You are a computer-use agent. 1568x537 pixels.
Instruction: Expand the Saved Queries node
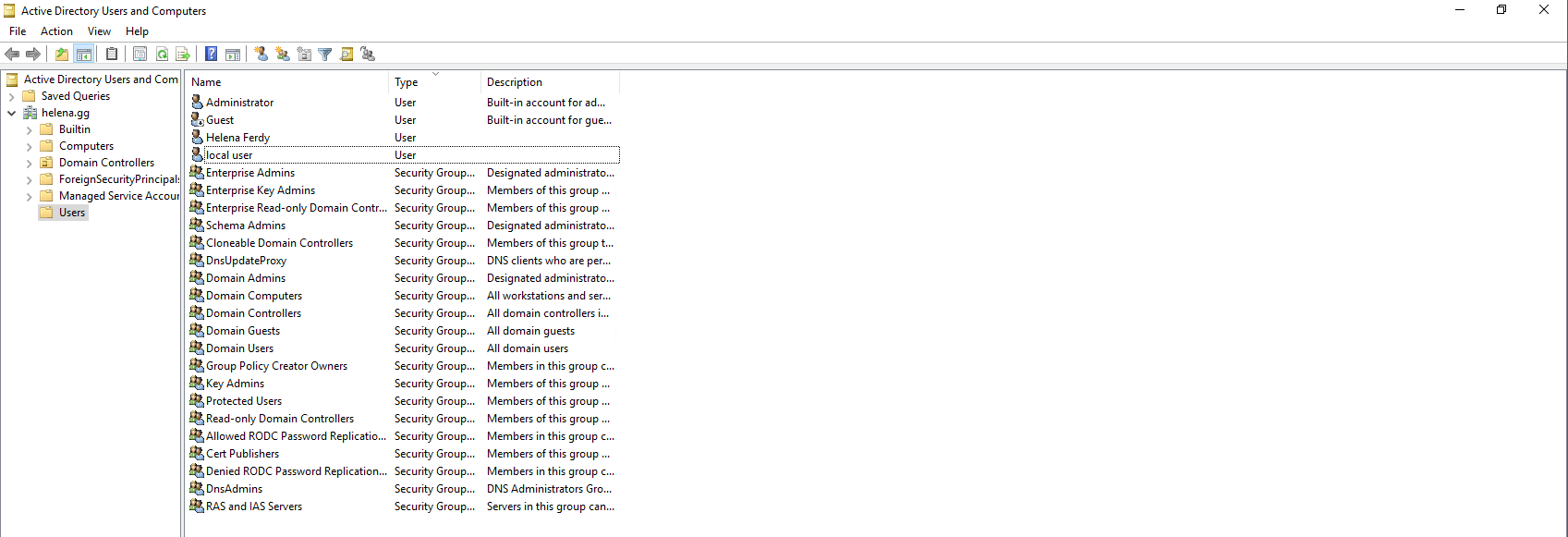(11, 96)
